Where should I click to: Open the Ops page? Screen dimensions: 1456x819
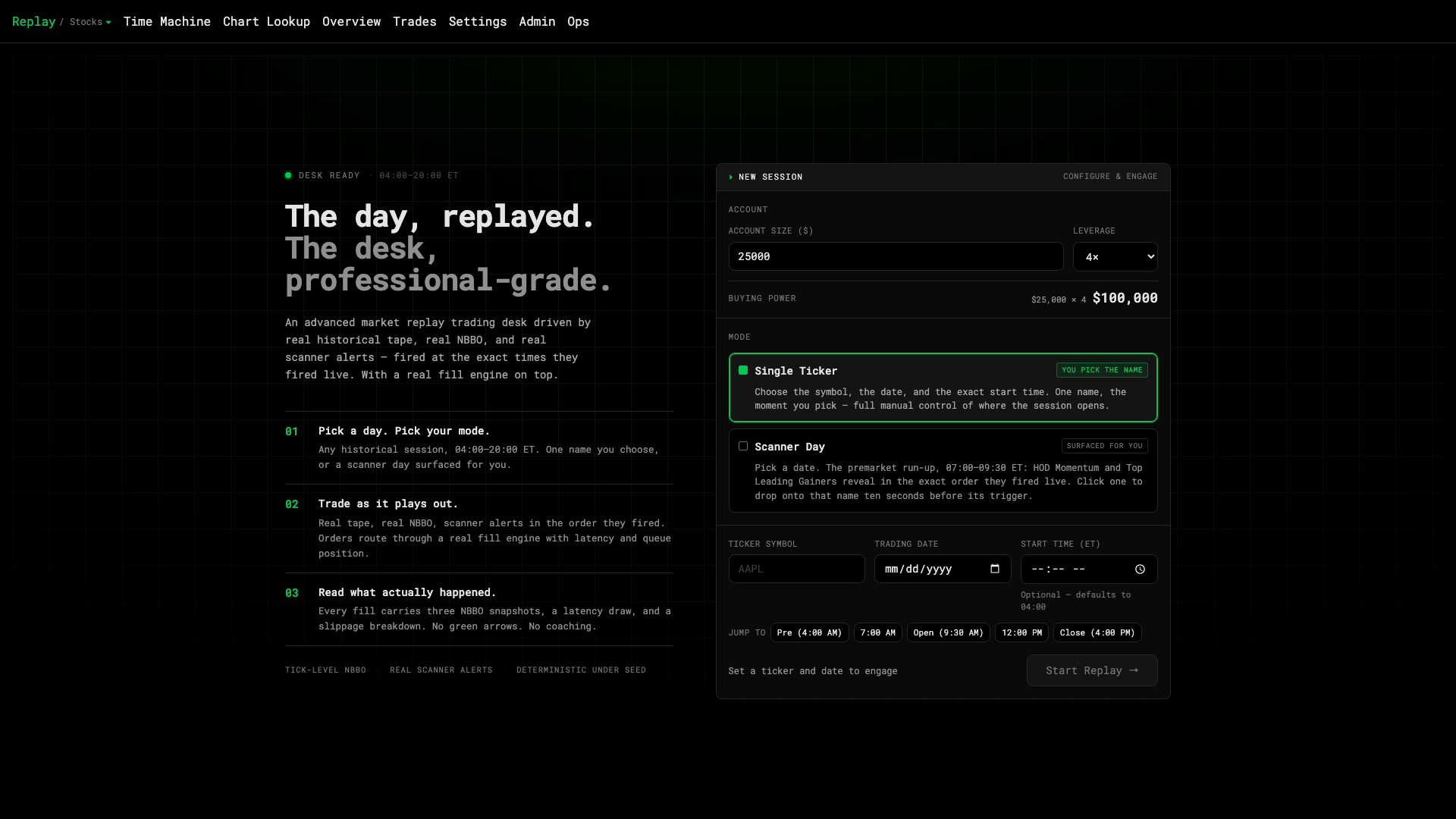(x=578, y=21)
